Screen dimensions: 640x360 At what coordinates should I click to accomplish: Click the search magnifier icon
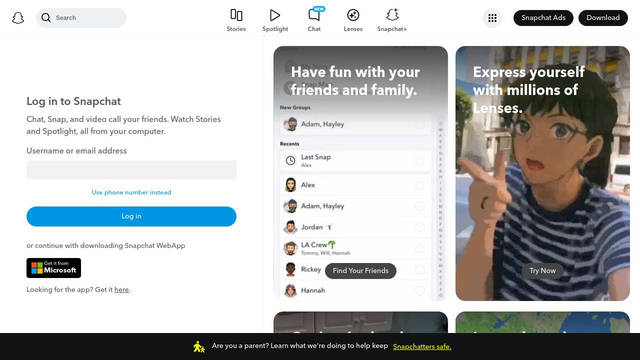click(46, 18)
